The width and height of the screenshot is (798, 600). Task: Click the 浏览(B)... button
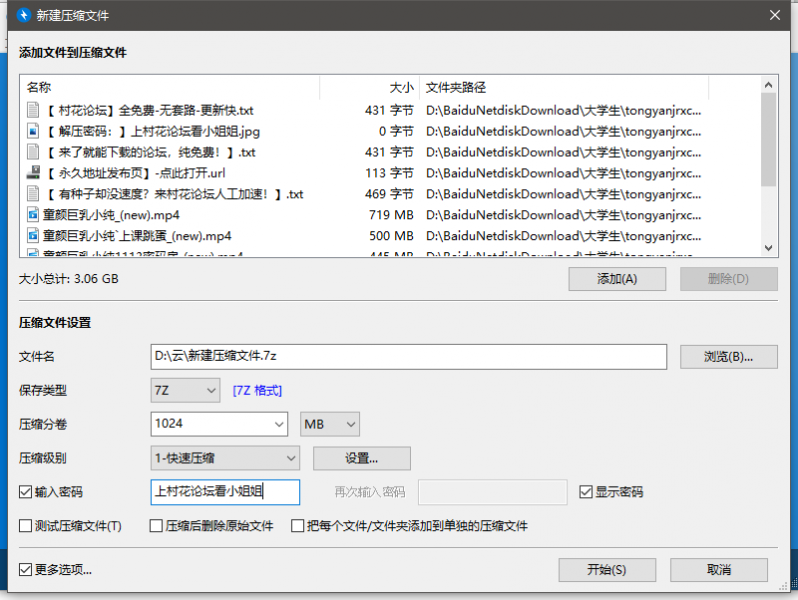pyautogui.click(x=728, y=356)
